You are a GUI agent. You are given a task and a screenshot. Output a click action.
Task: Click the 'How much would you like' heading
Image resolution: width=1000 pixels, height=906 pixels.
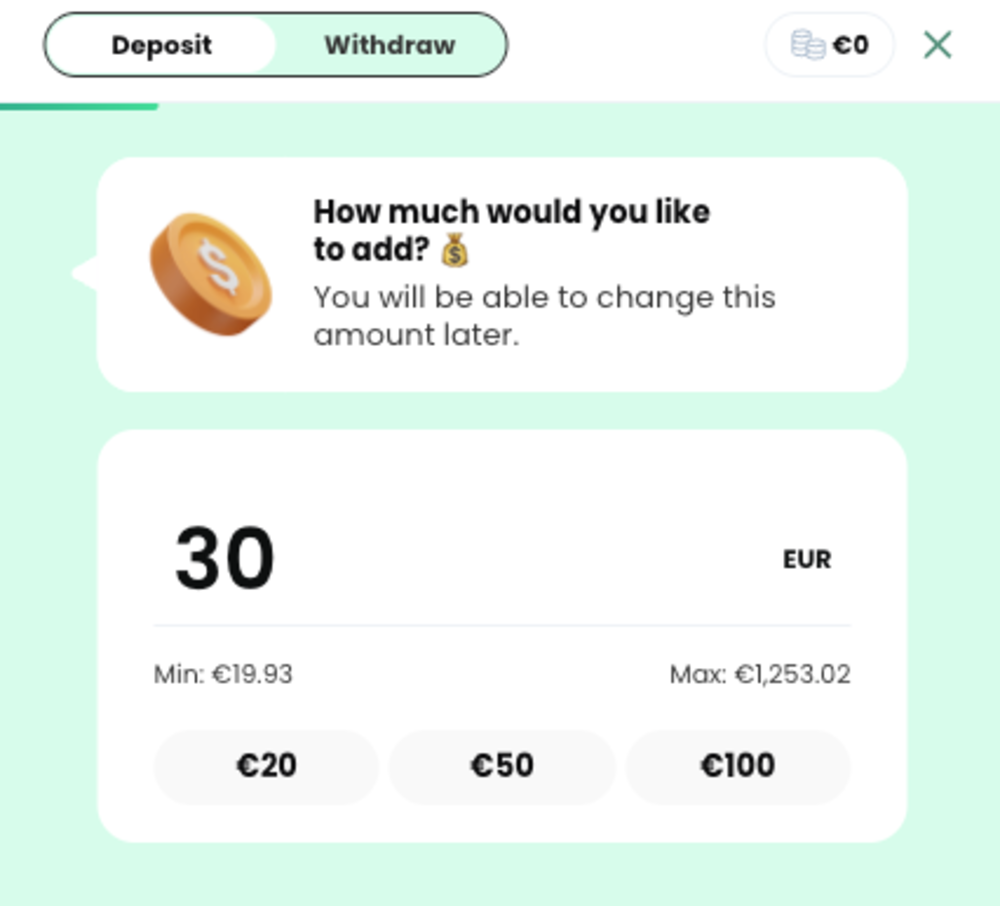pos(511,212)
